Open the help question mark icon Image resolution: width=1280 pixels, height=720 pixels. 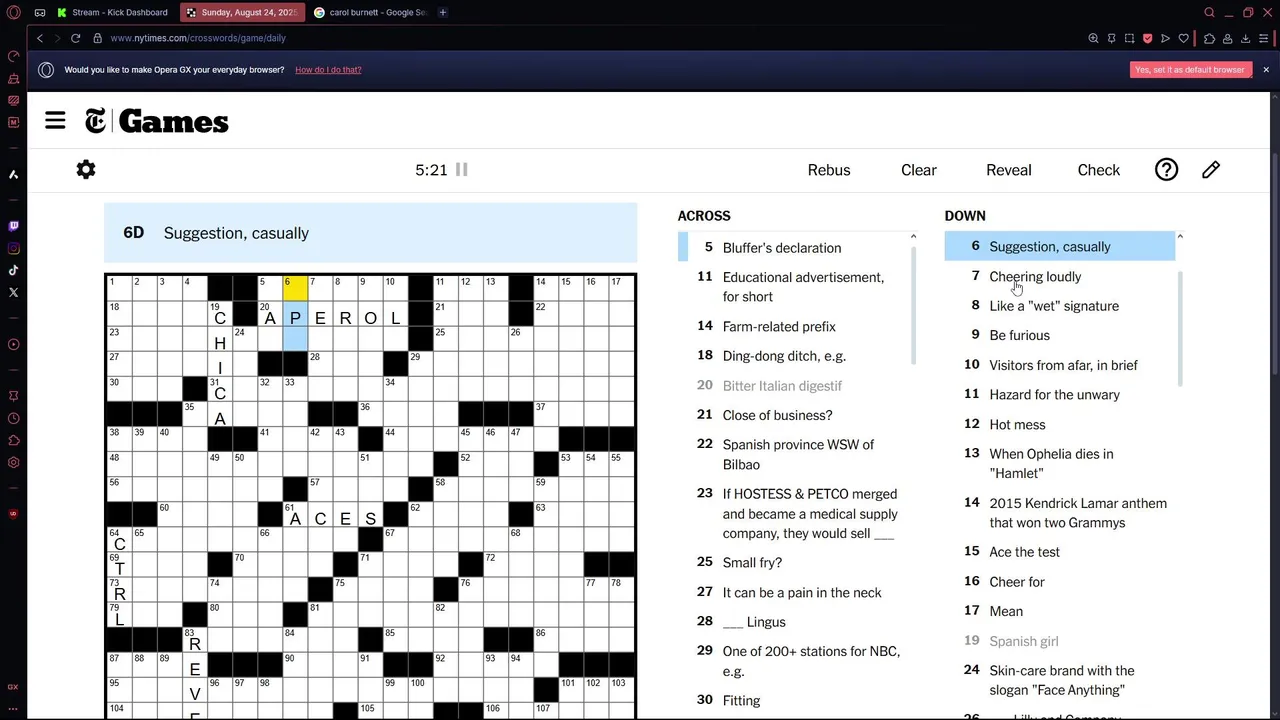[1166, 170]
